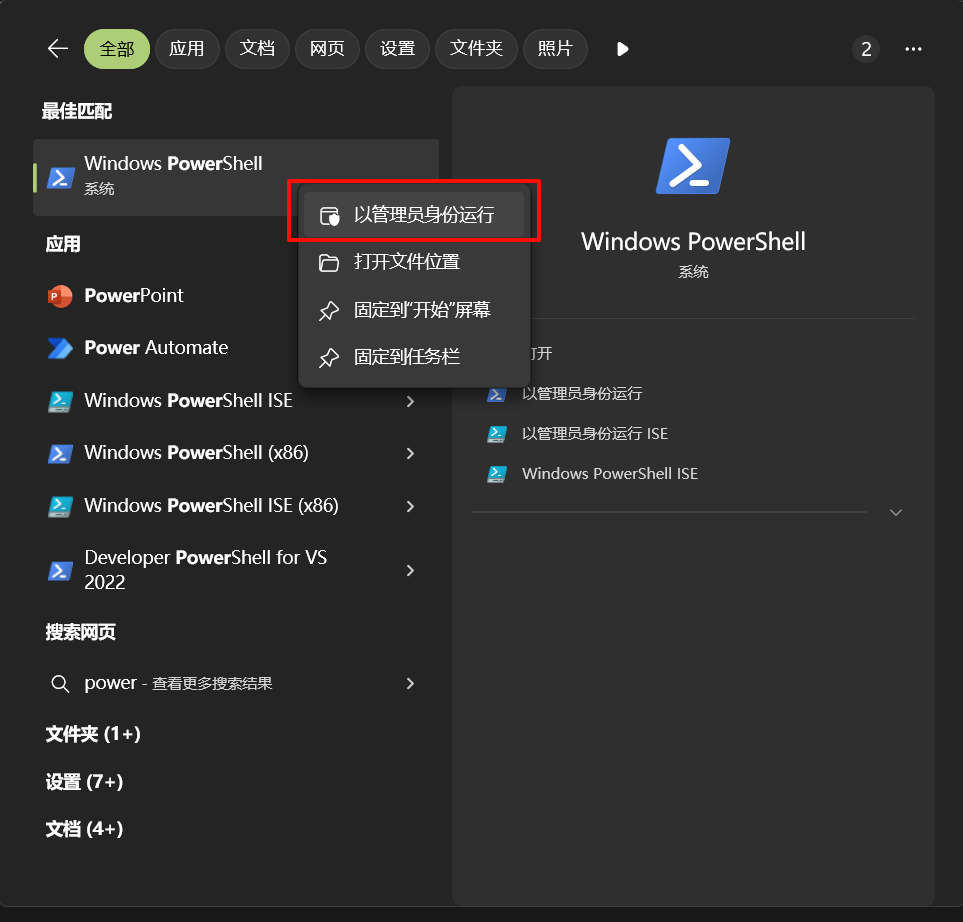Switch to the 应用 filter tab

click(x=186, y=49)
